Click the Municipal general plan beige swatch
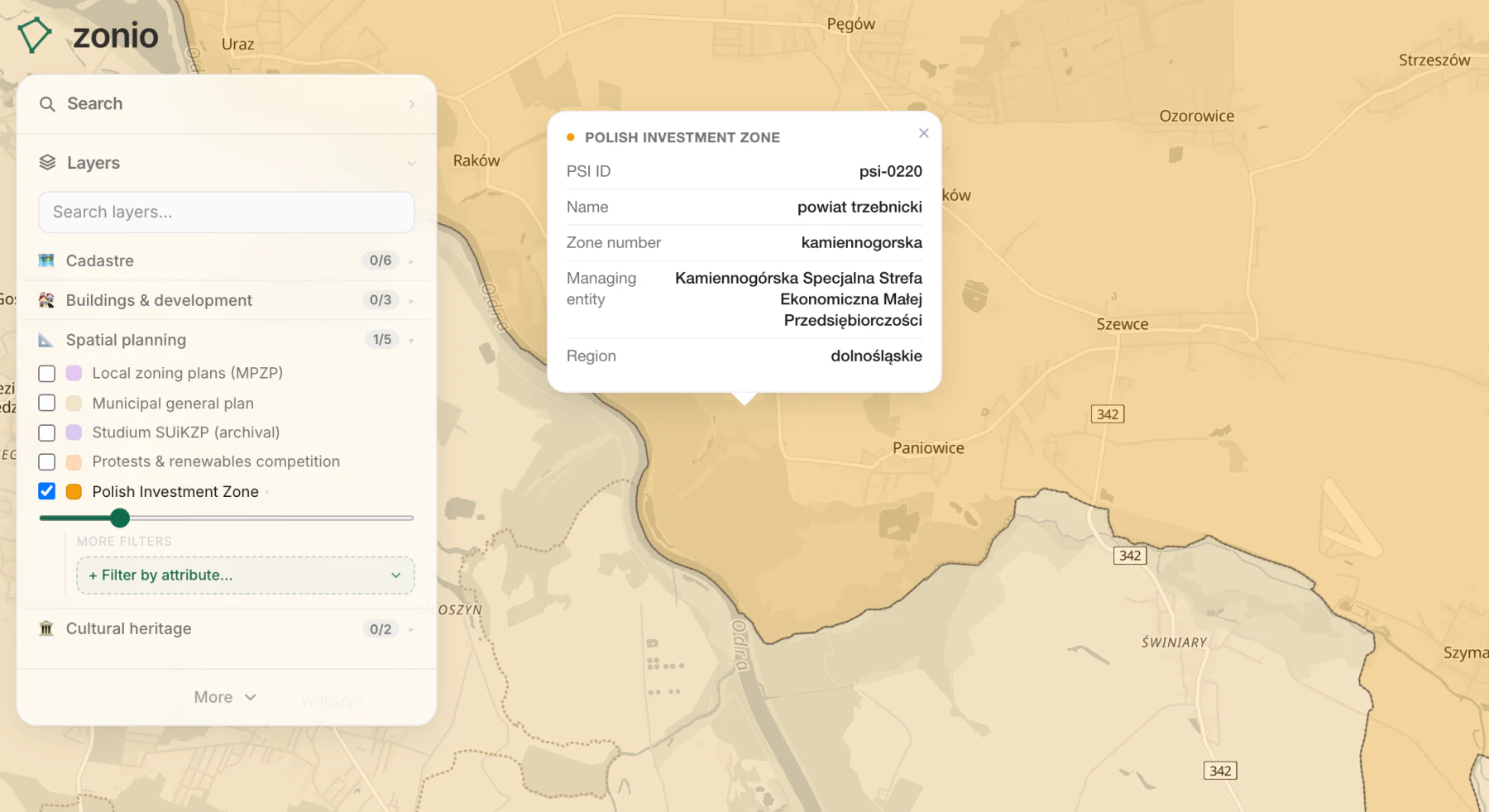This screenshot has height=812, width=1489. pyautogui.click(x=74, y=404)
